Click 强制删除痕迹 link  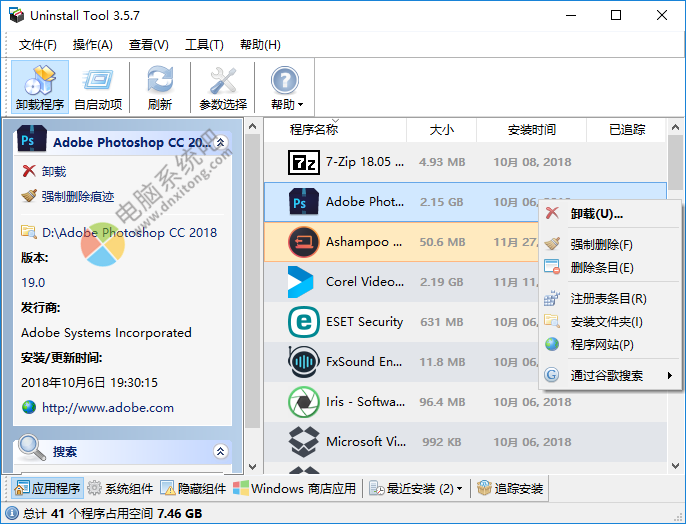78,196
